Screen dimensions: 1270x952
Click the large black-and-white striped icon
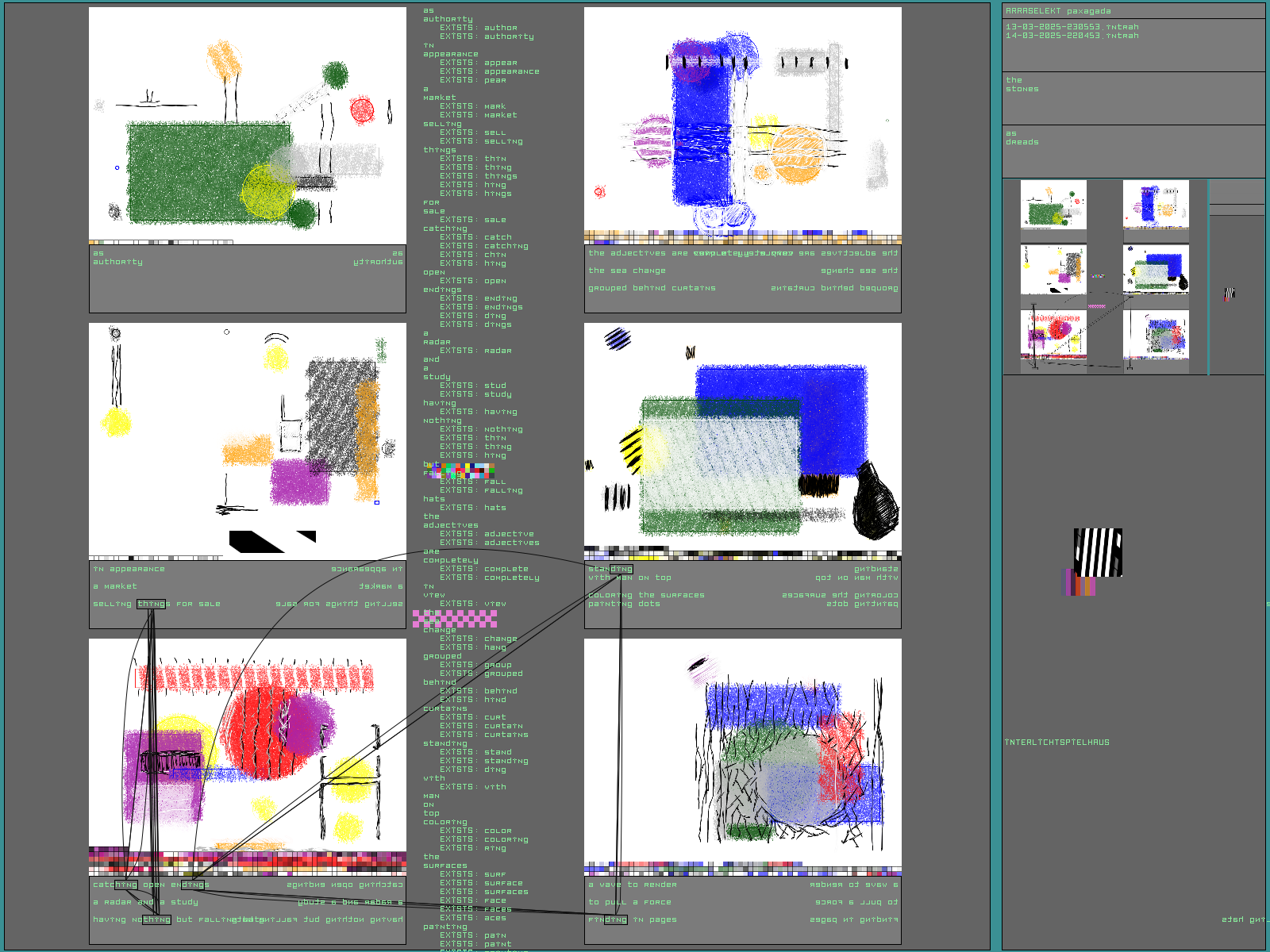[x=1098, y=552]
